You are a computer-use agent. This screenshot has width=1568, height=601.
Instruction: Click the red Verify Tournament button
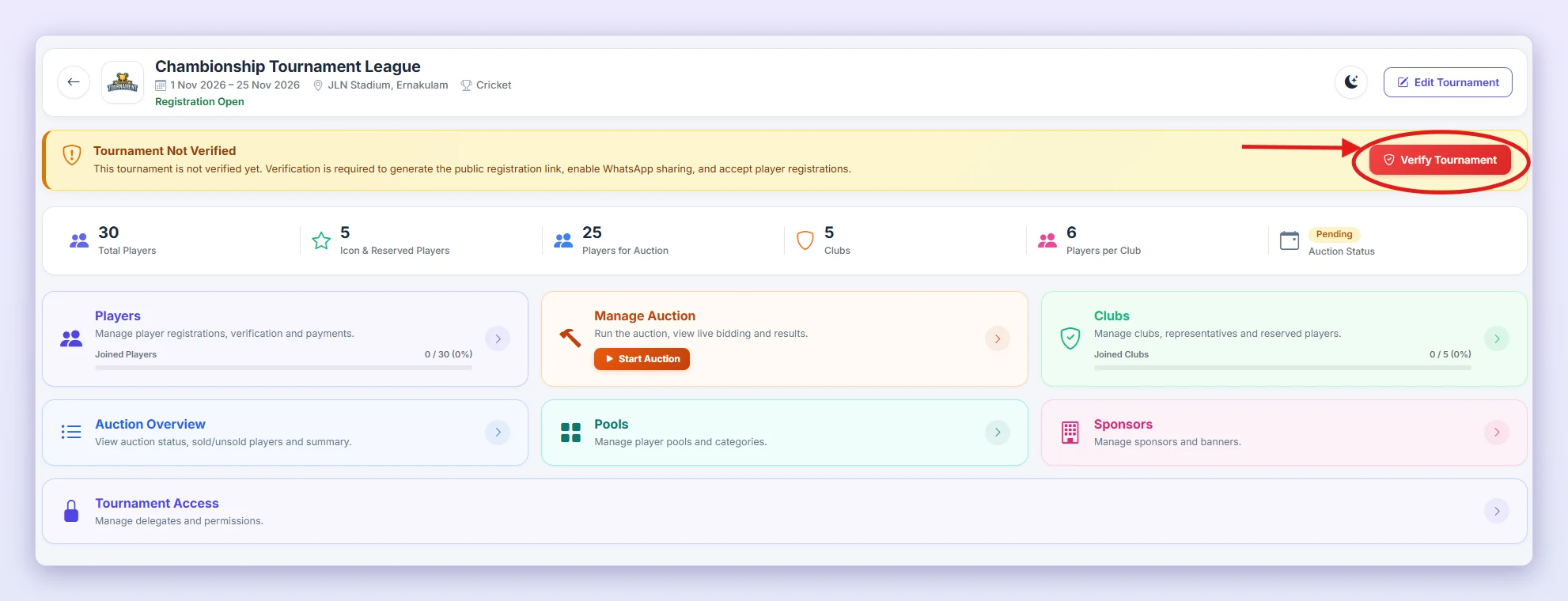1440,160
